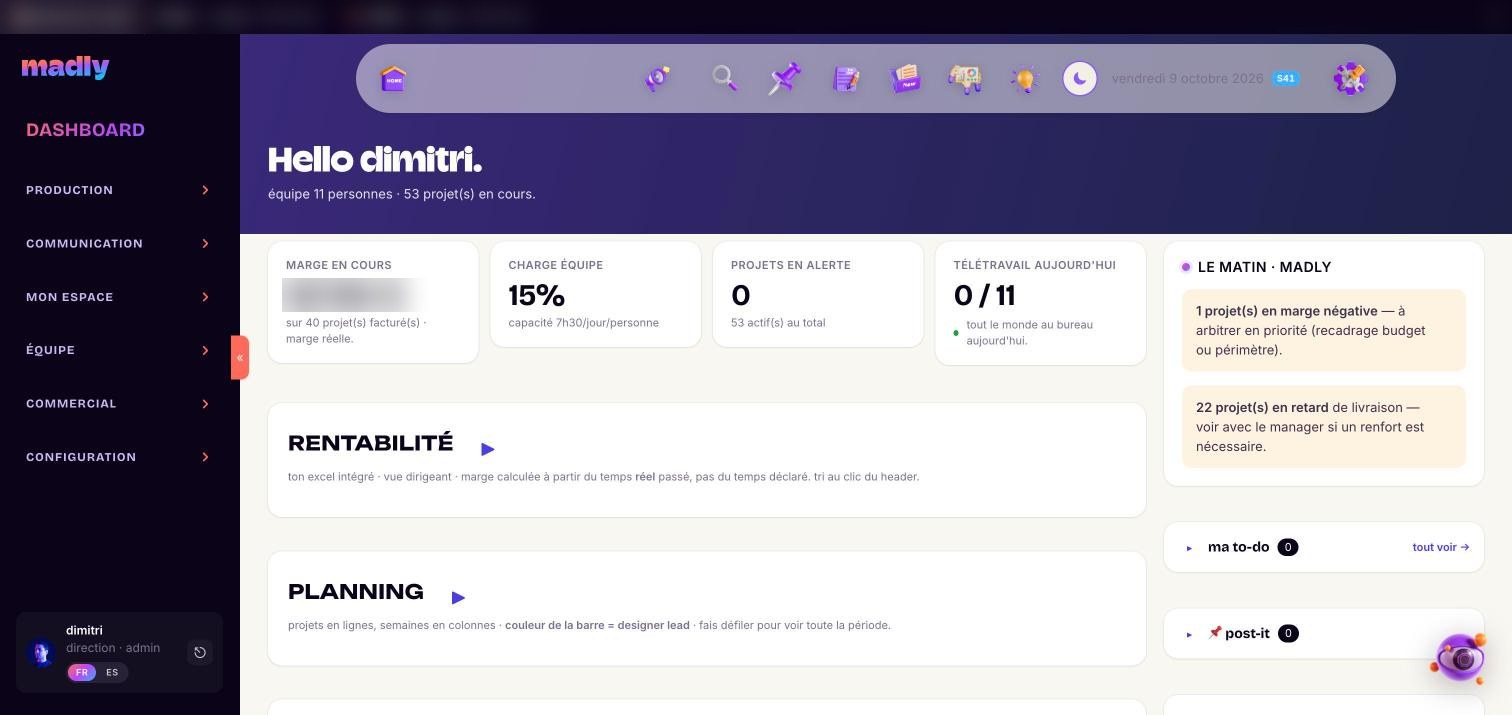Image resolution: width=1512 pixels, height=715 pixels.
Task: Expand the Production sidebar section
Action: pyautogui.click(x=118, y=190)
